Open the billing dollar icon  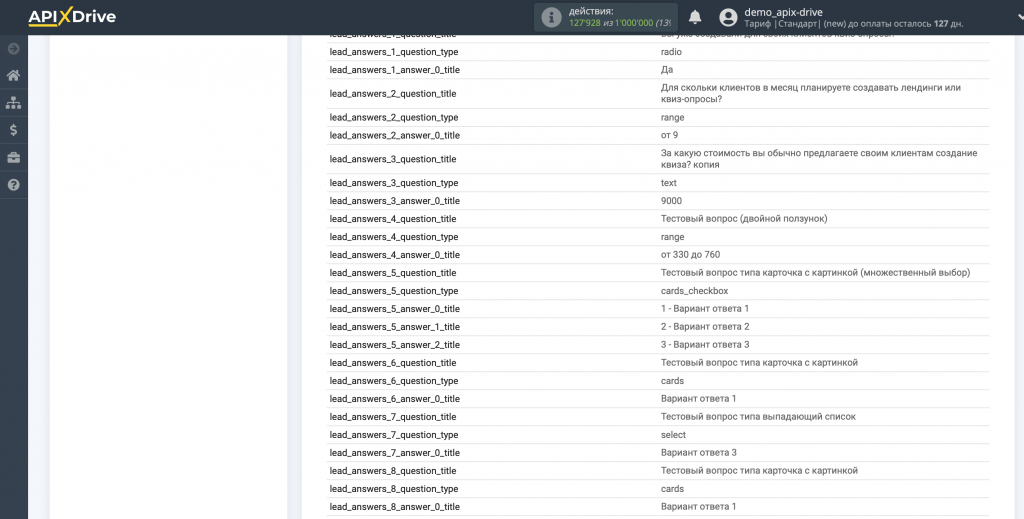(13, 129)
